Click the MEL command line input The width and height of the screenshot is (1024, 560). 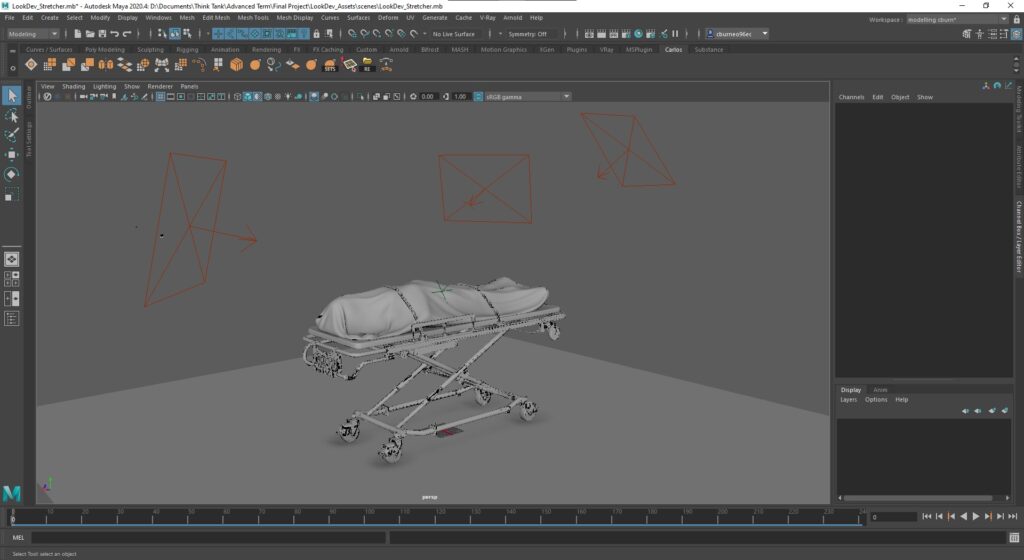[208, 538]
